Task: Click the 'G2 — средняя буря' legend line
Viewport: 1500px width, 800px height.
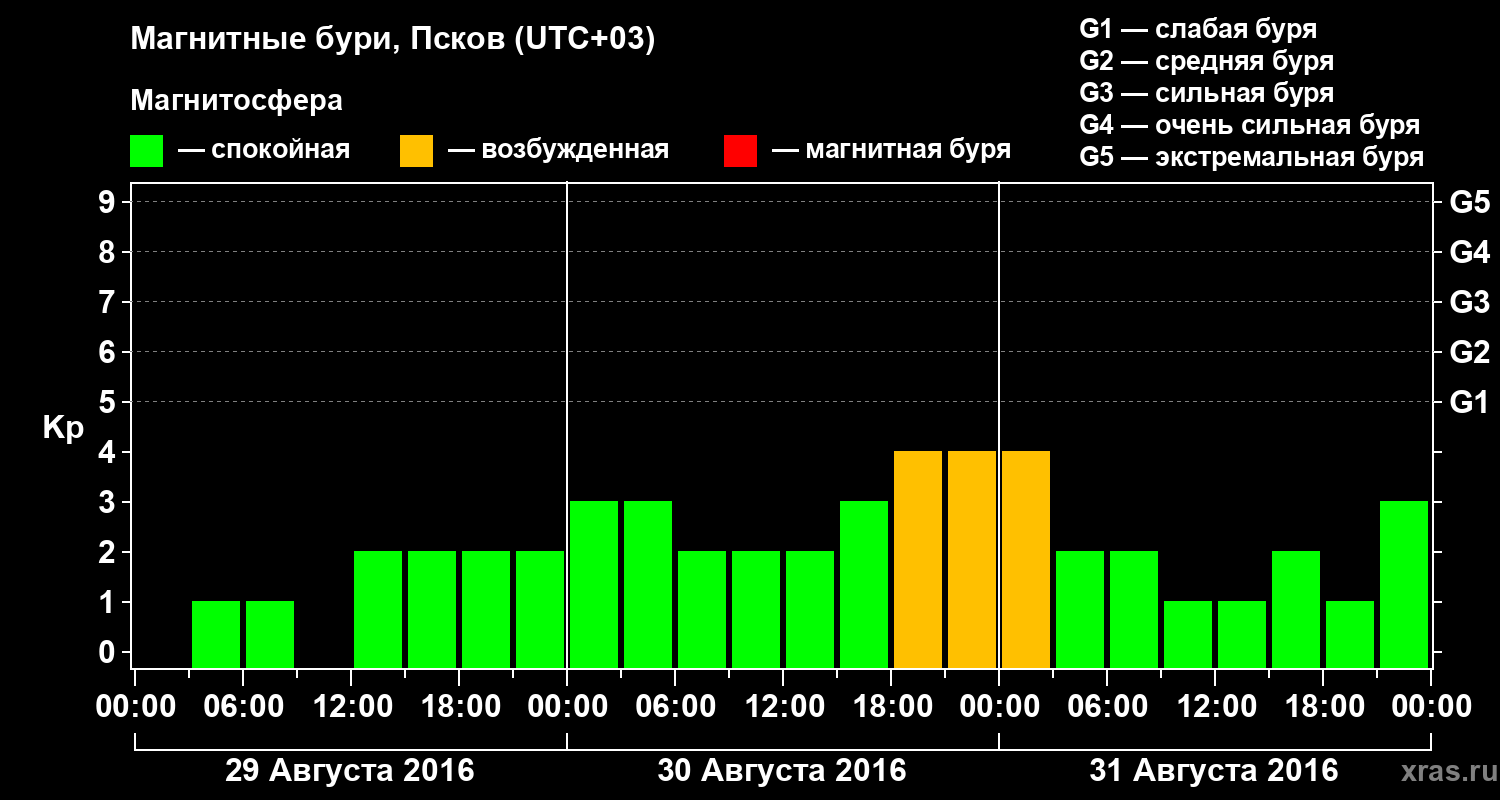Action: 1207,61
